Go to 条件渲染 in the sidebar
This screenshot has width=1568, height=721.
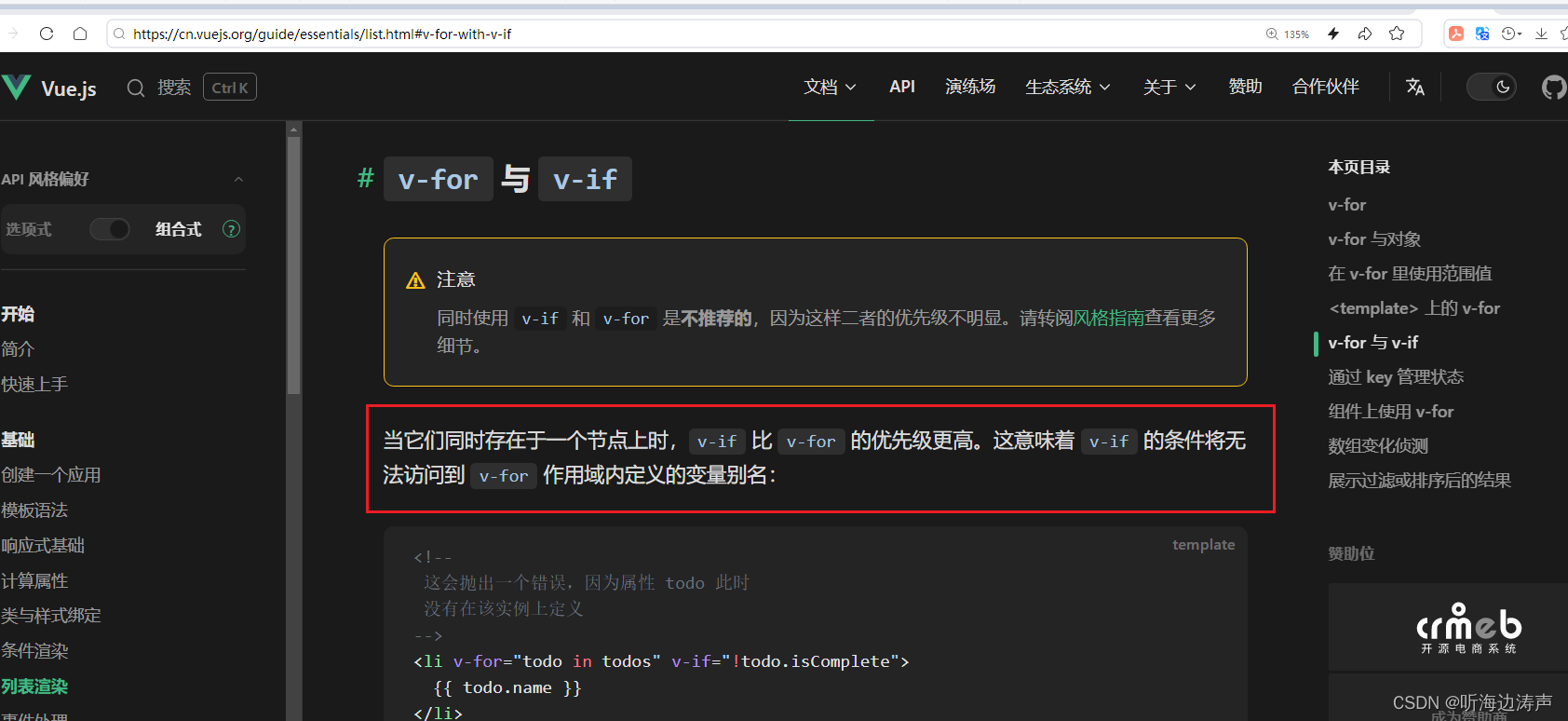[x=34, y=651]
